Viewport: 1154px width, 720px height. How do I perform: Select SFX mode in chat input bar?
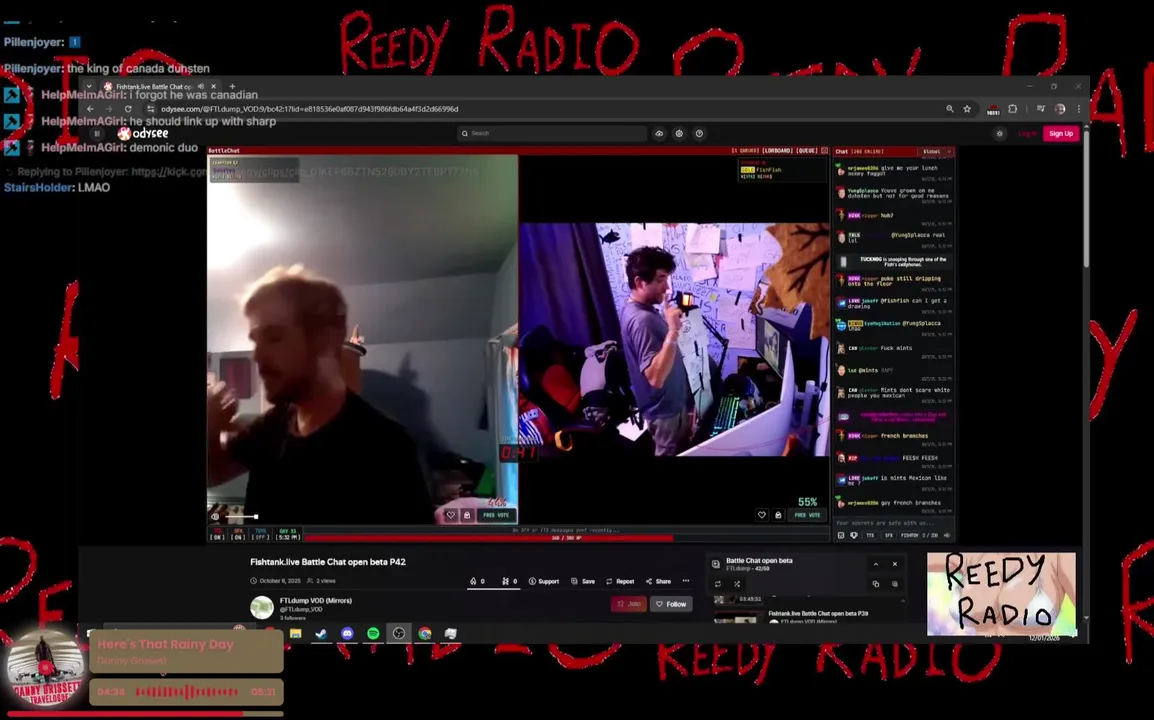tap(888, 535)
